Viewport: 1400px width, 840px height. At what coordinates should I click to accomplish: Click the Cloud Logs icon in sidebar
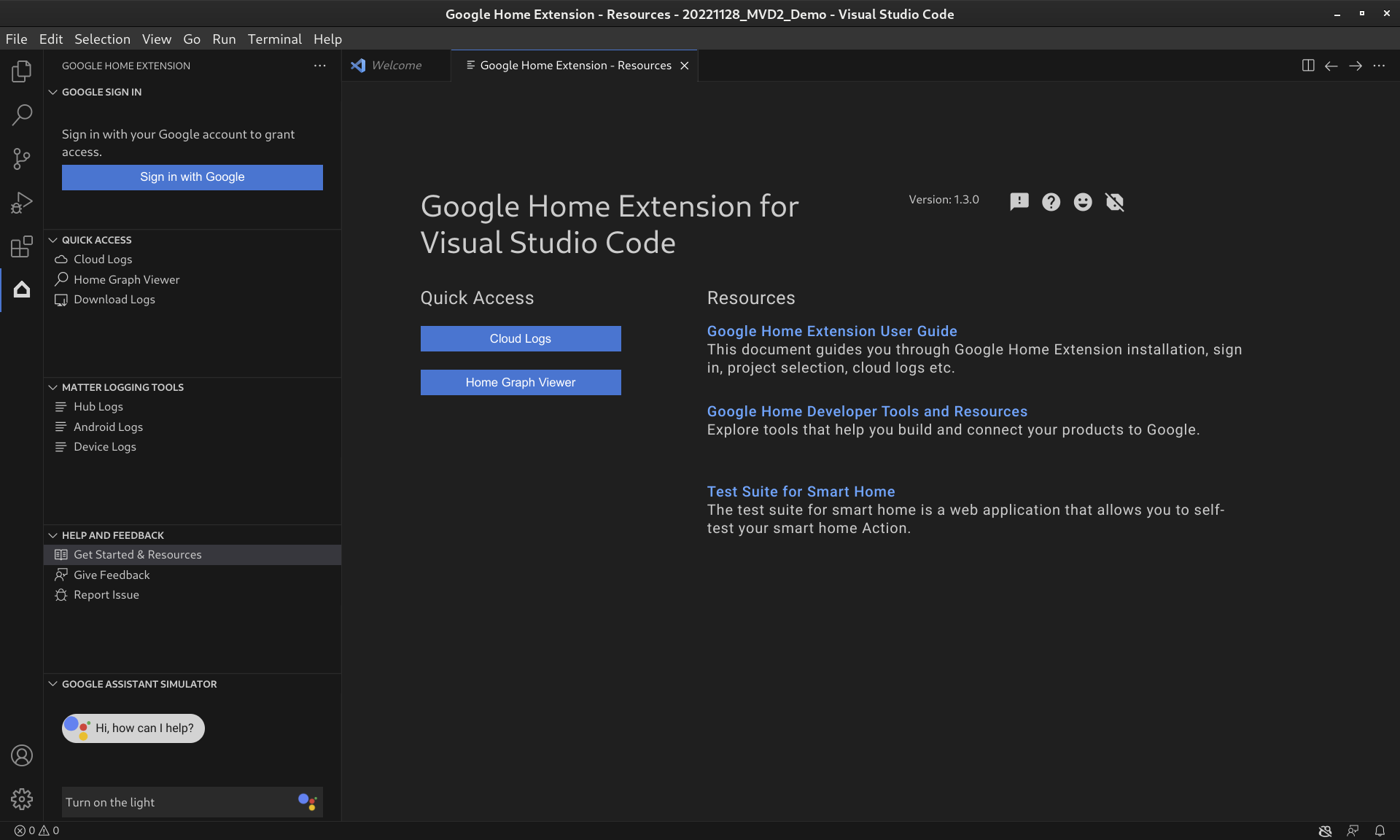coord(62,259)
